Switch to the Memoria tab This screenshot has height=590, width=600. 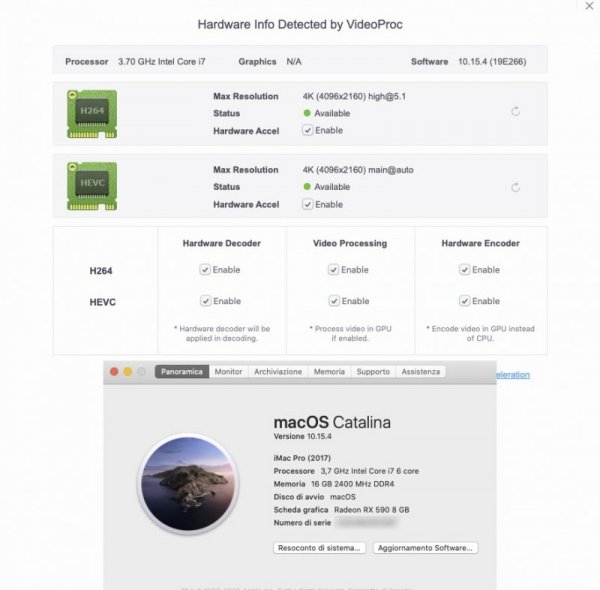(329, 372)
